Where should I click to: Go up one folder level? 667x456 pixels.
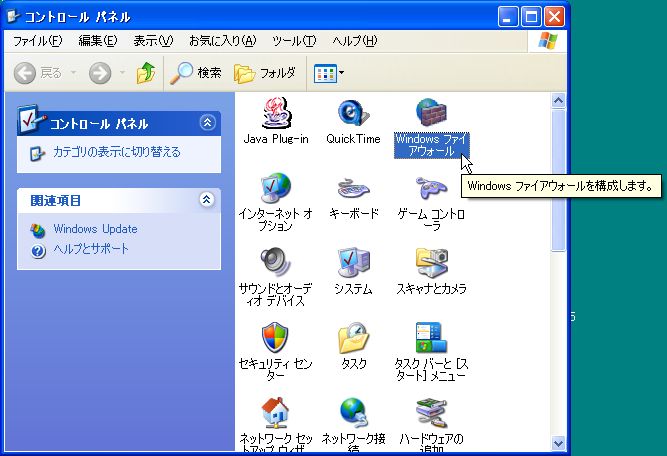point(146,73)
